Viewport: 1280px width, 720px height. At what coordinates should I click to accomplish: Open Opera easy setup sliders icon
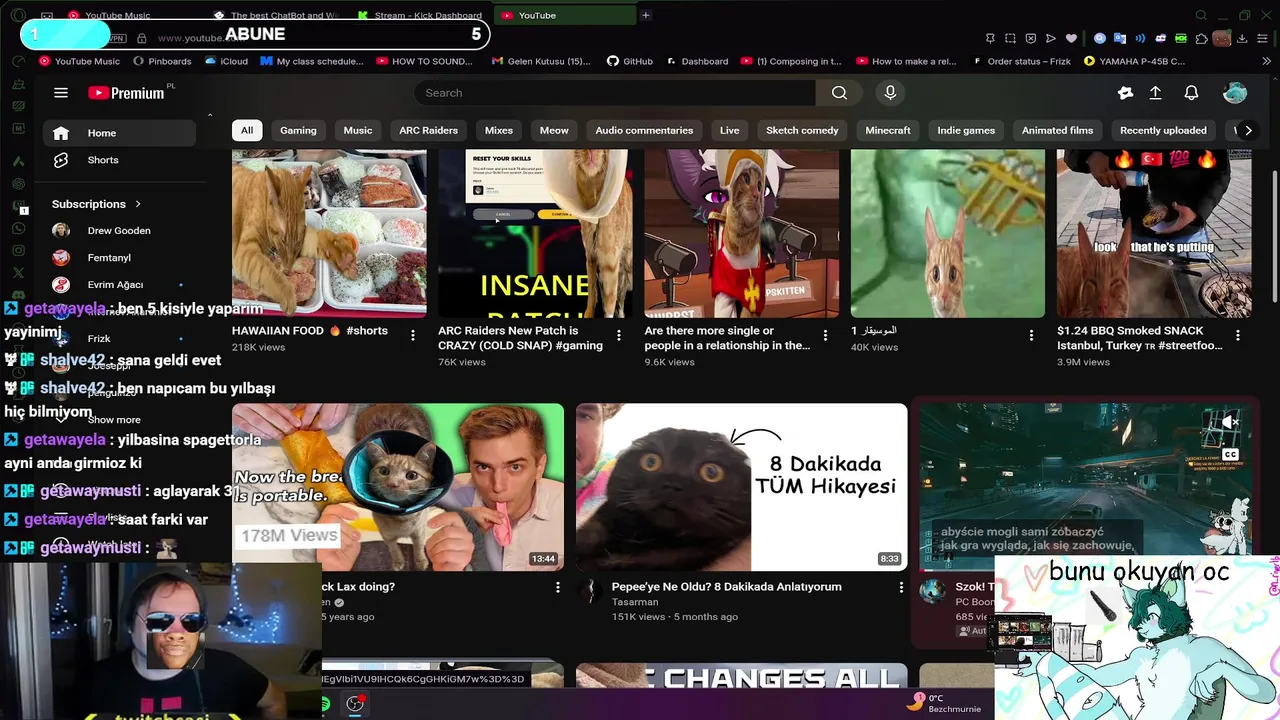1262,38
